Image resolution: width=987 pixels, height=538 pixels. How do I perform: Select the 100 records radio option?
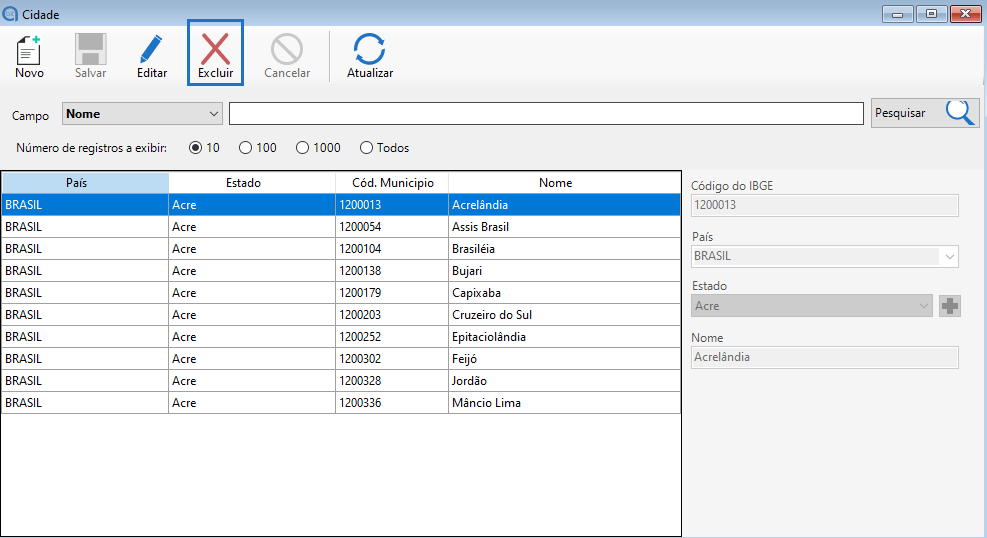point(246,148)
